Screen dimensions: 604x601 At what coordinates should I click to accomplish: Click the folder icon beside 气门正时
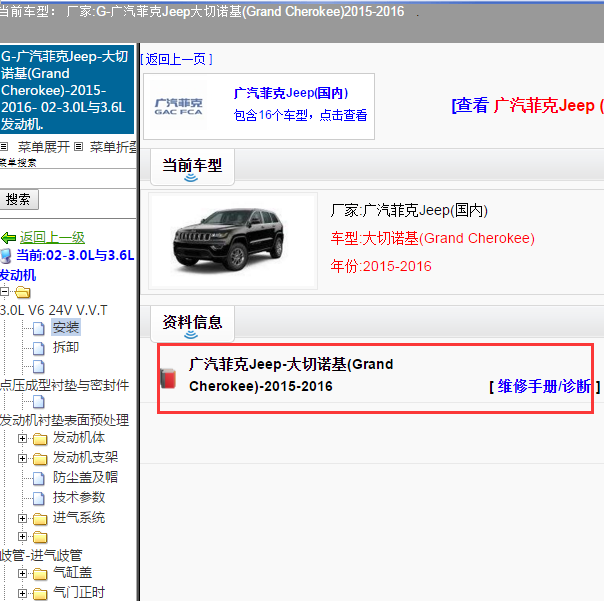point(40,594)
